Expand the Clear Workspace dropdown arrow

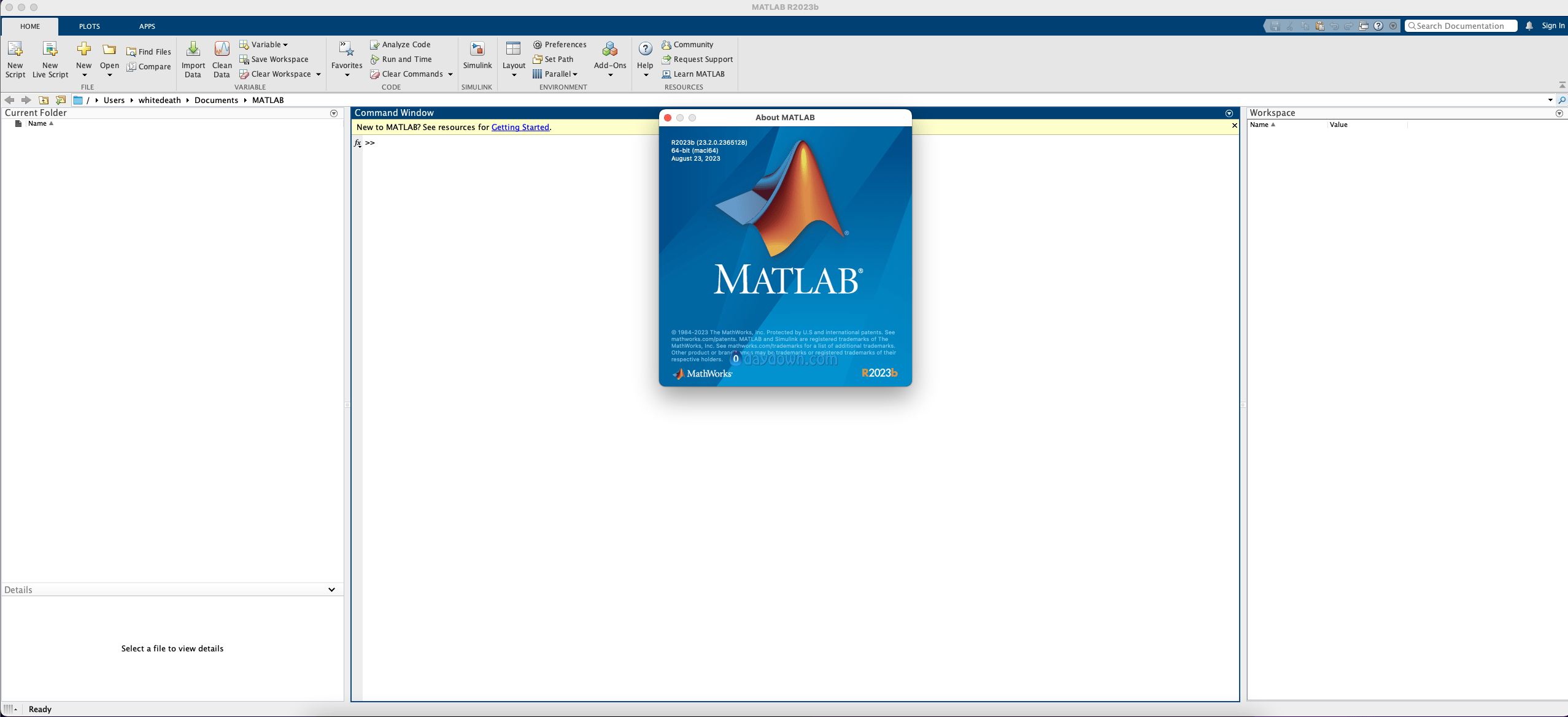[x=319, y=74]
